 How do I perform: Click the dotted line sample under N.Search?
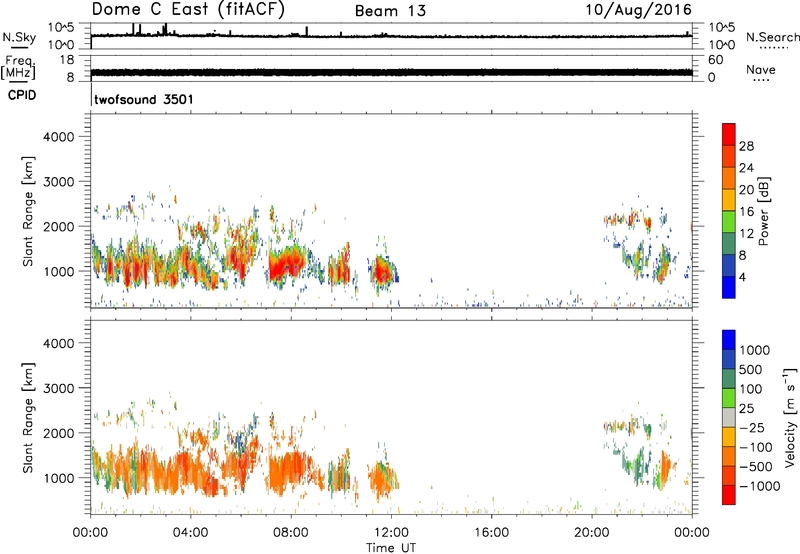[x=773, y=48]
